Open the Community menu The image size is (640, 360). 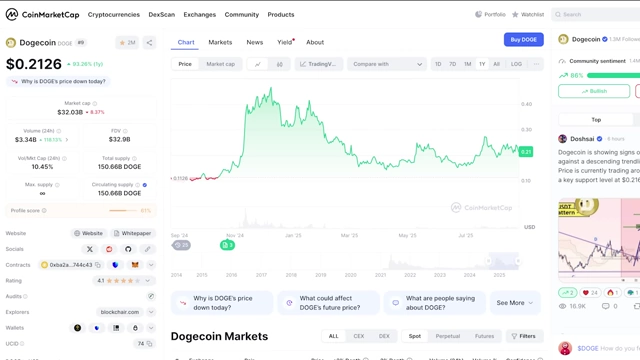pos(242,15)
